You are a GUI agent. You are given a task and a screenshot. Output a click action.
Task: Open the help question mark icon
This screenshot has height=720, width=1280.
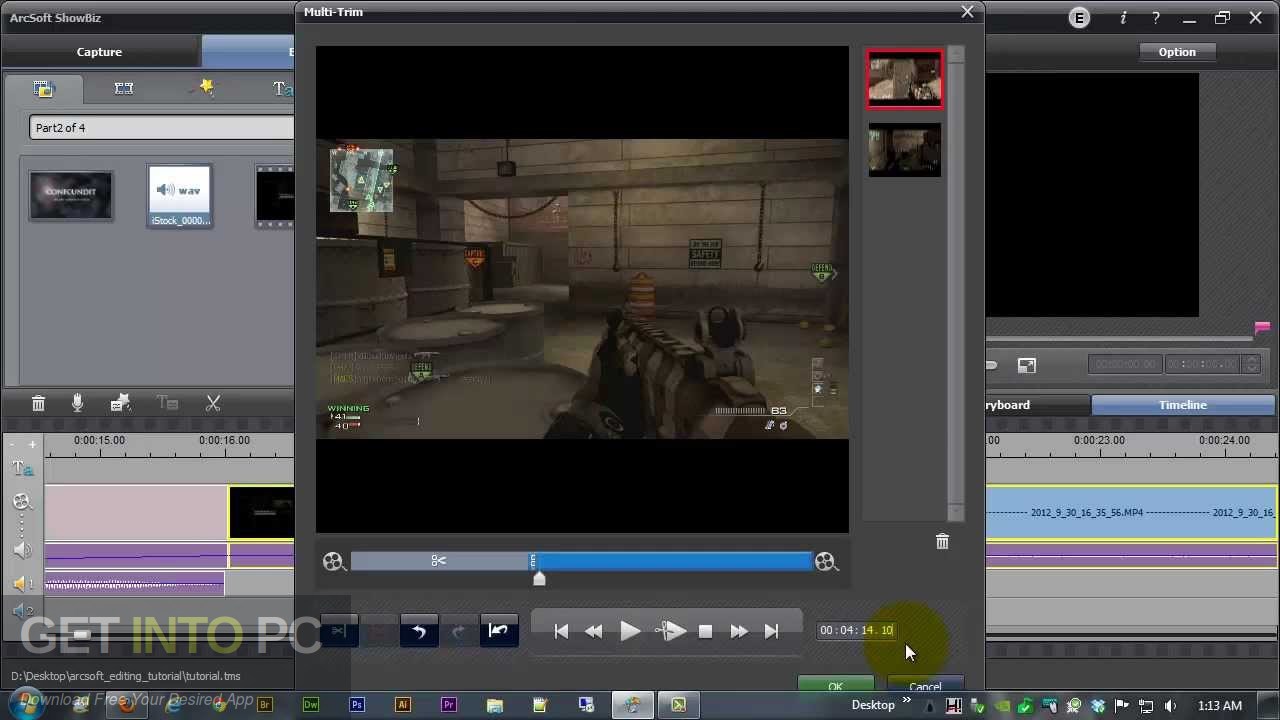(1155, 18)
